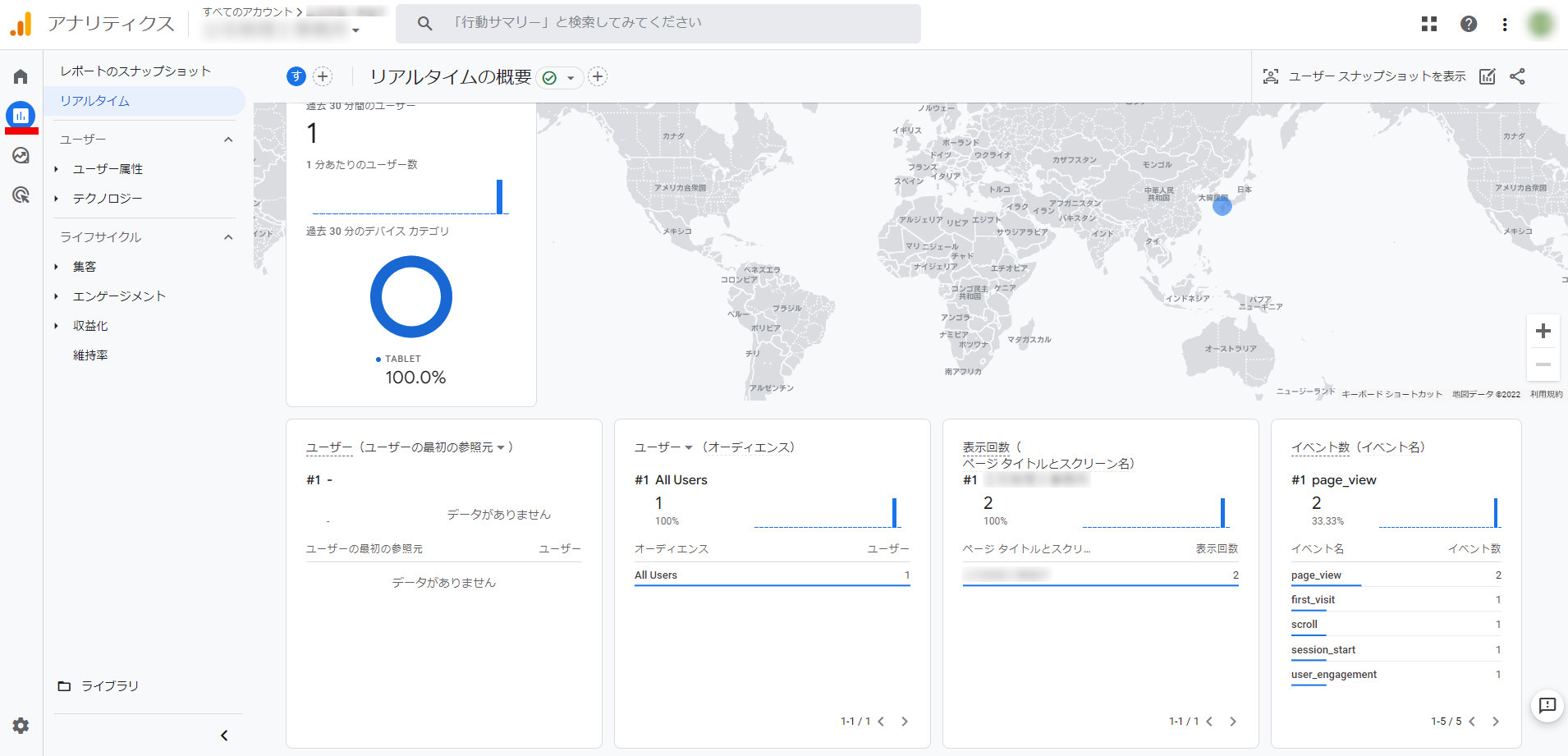1568x756 pixels.
Task: Share this report using share icon
Action: click(1517, 76)
